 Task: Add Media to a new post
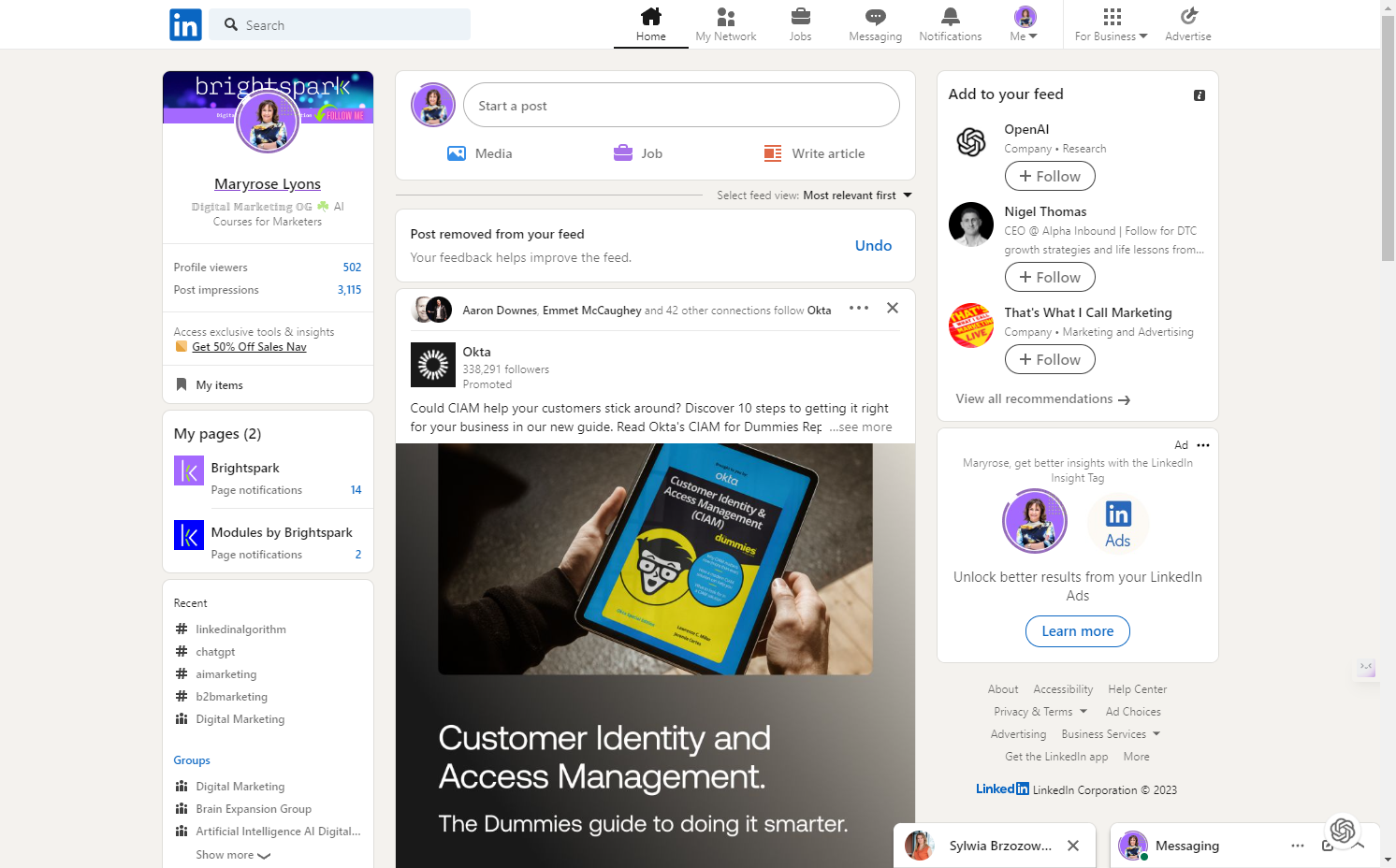coord(480,153)
